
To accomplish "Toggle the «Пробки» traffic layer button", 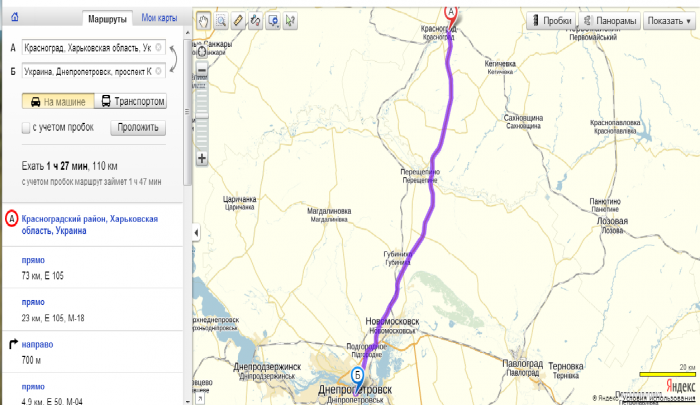I will 553,20.
